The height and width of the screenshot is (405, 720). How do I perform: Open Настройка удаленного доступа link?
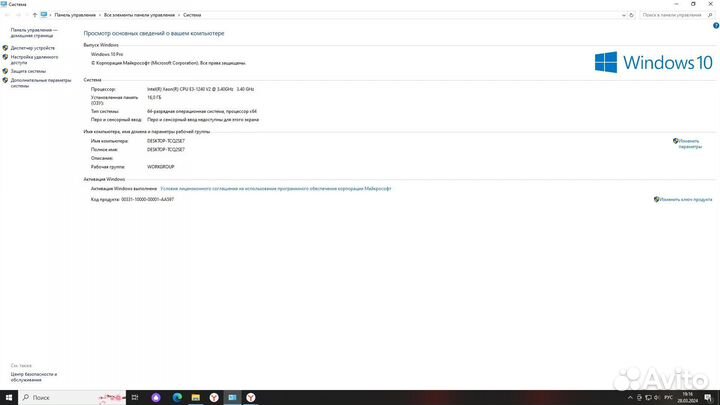coord(34,60)
